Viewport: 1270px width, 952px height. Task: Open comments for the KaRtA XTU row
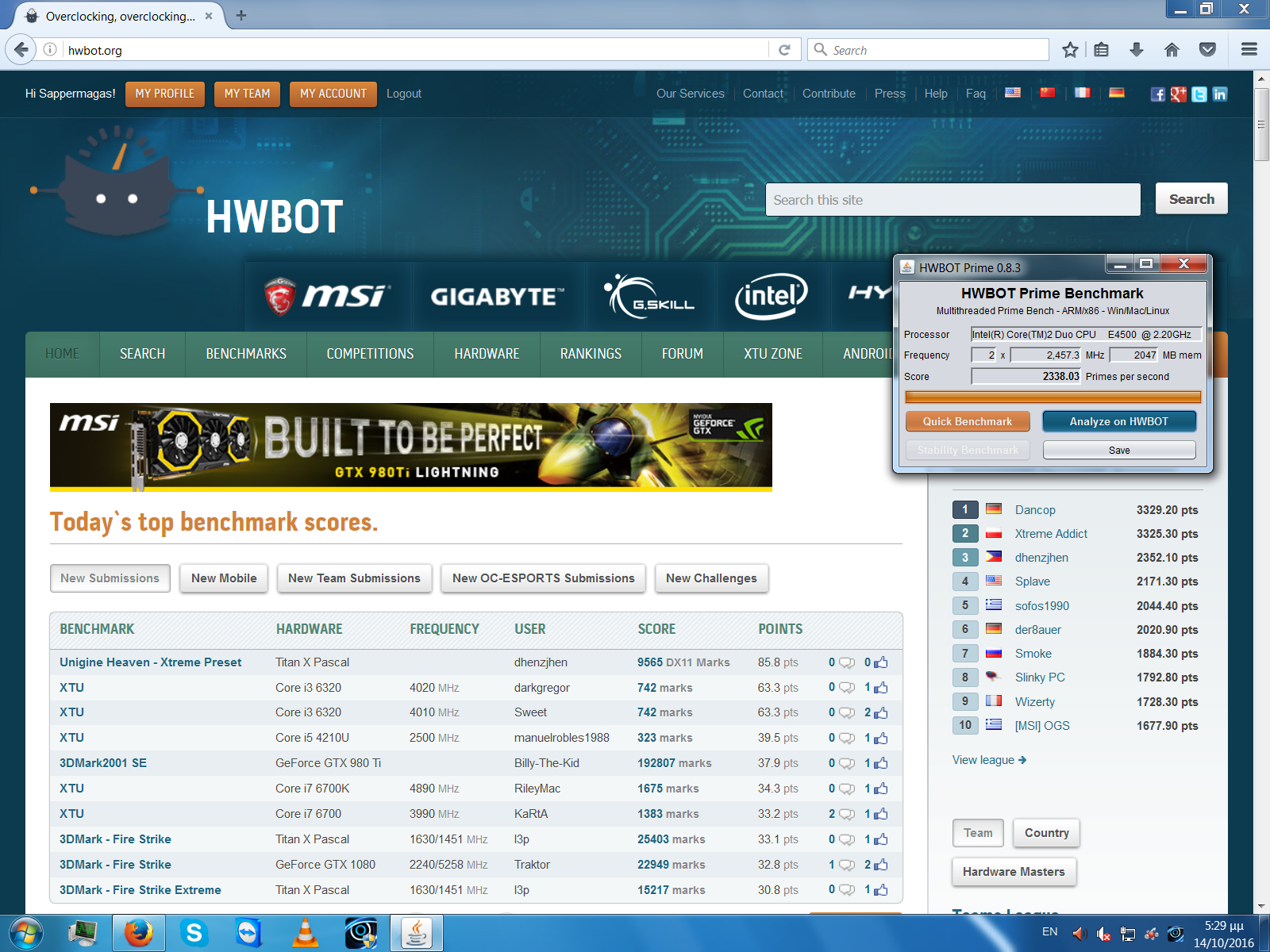pos(847,814)
